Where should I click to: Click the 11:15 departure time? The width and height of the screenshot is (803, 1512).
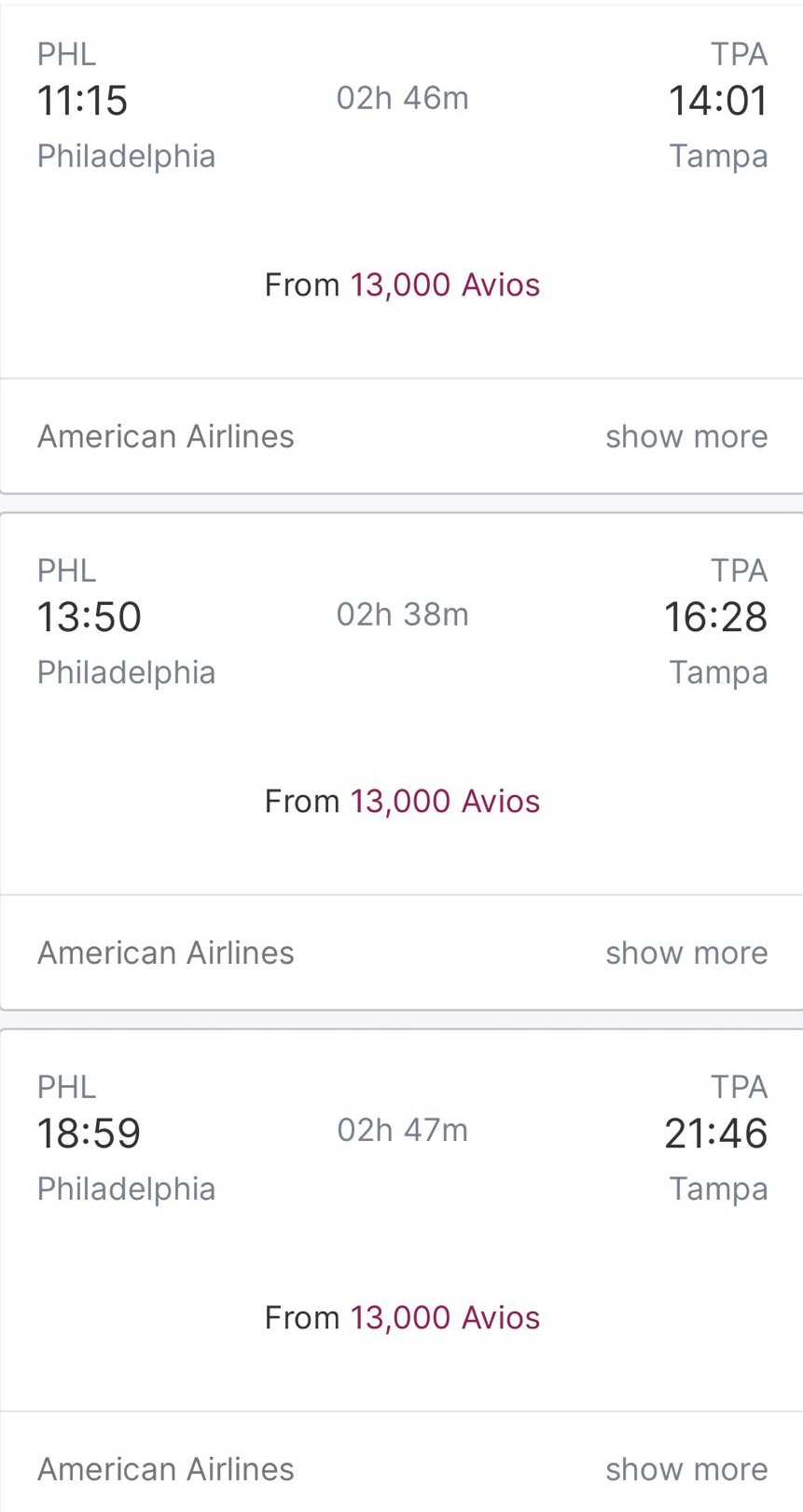(x=82, y=101)
